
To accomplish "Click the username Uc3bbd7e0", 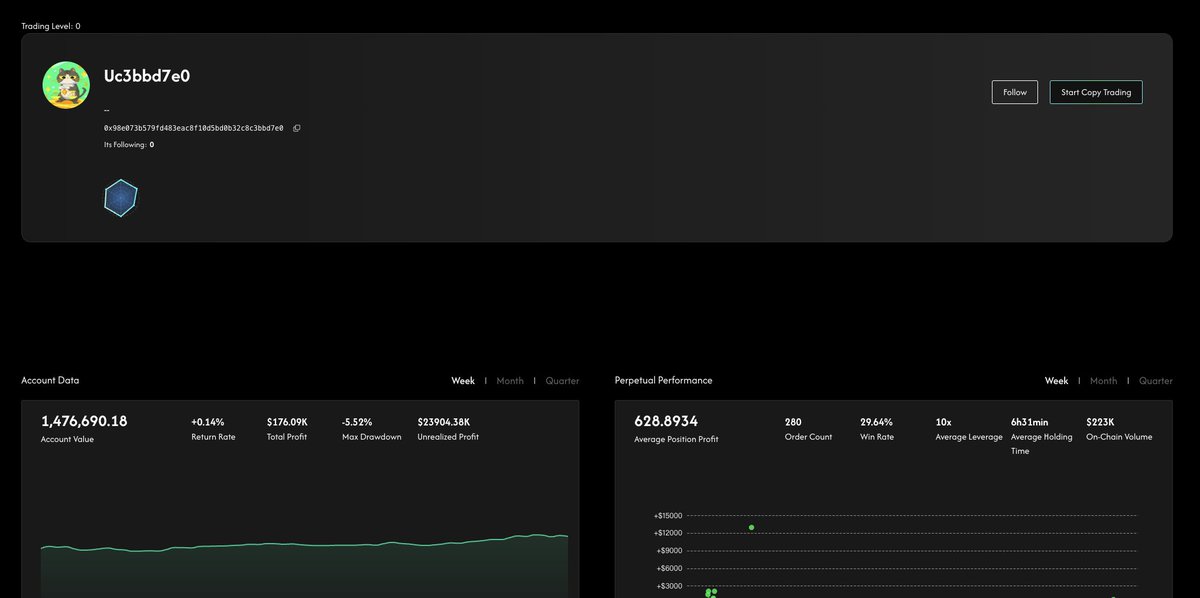I will [147, 76].
